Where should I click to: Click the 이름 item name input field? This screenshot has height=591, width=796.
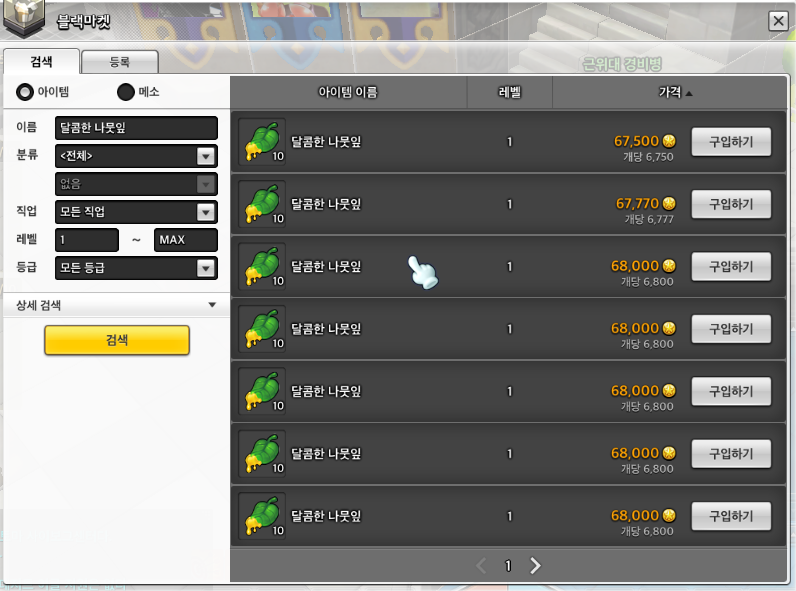pyautogui.click(x=136, y=127)
